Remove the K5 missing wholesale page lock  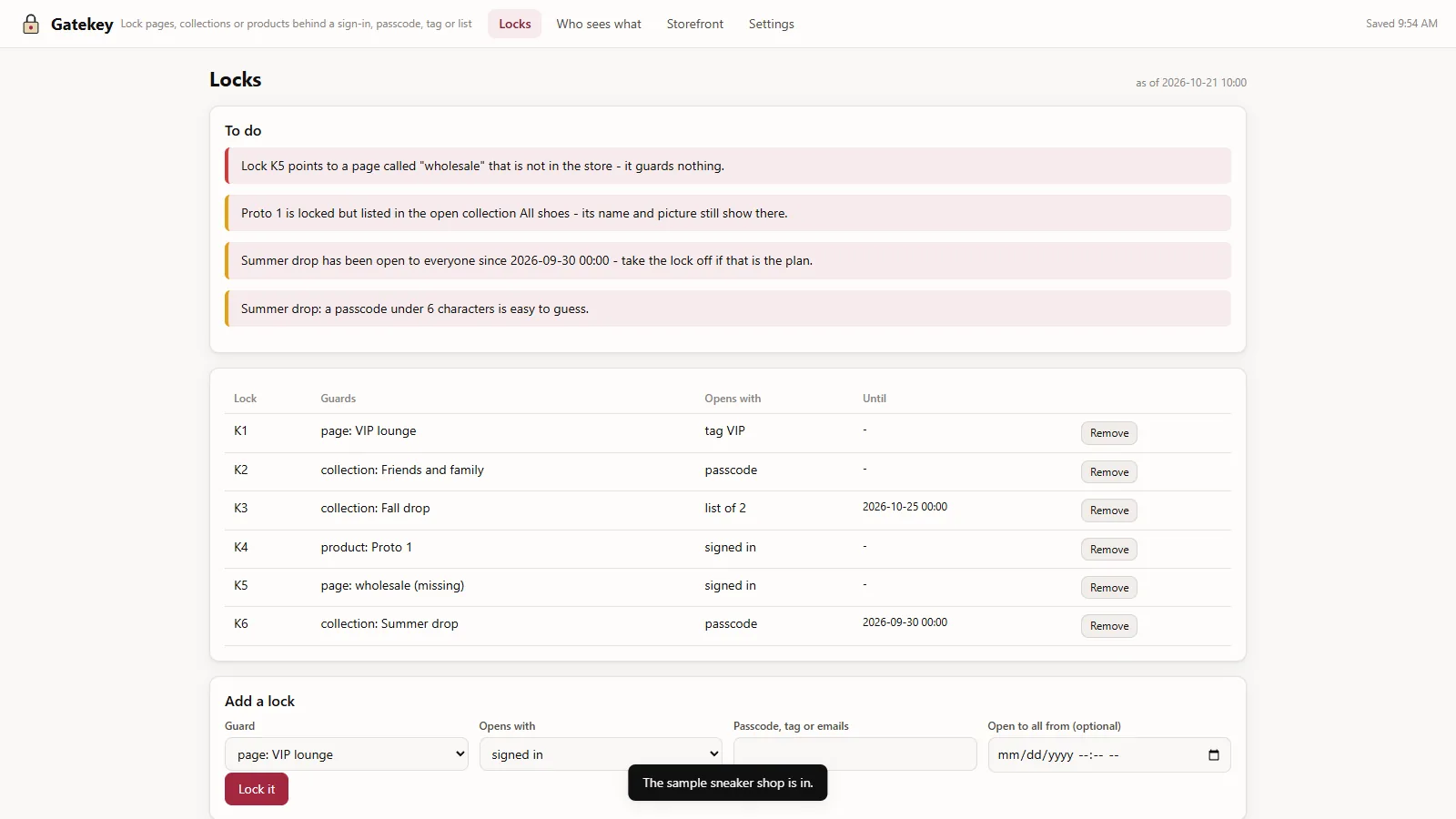coord(1109,588)
